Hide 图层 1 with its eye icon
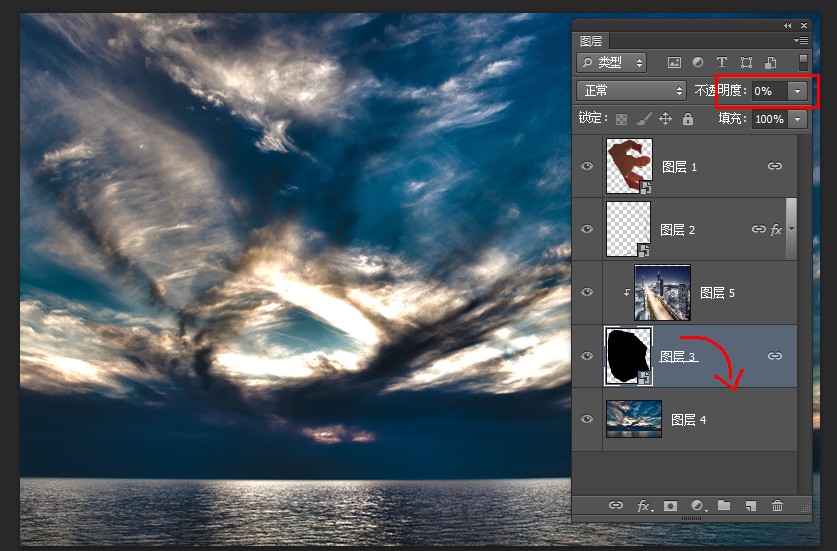837x551 pixels. click(587, 166)
